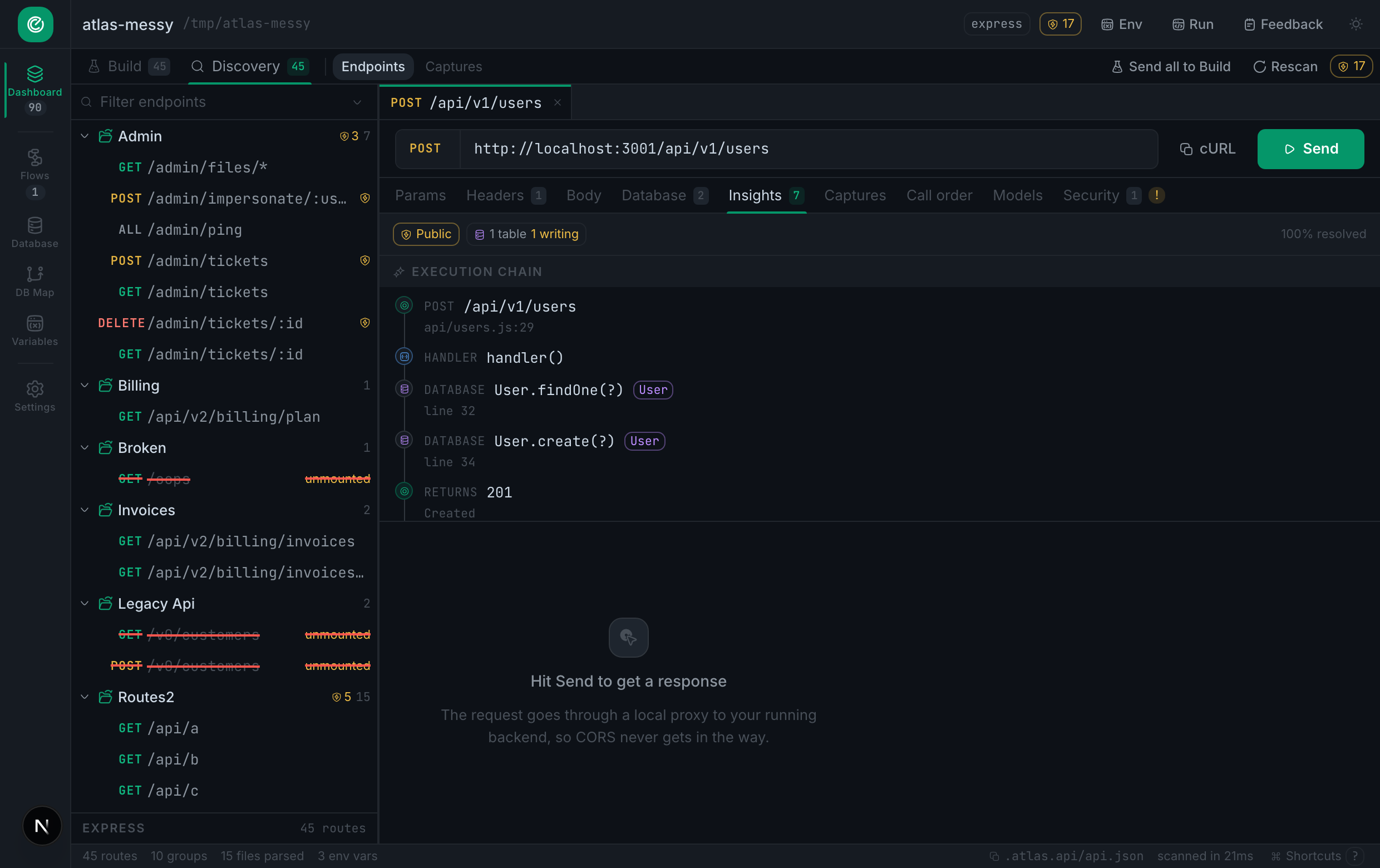
Task: Copy request as cURL
Action: pos(1207,149)
